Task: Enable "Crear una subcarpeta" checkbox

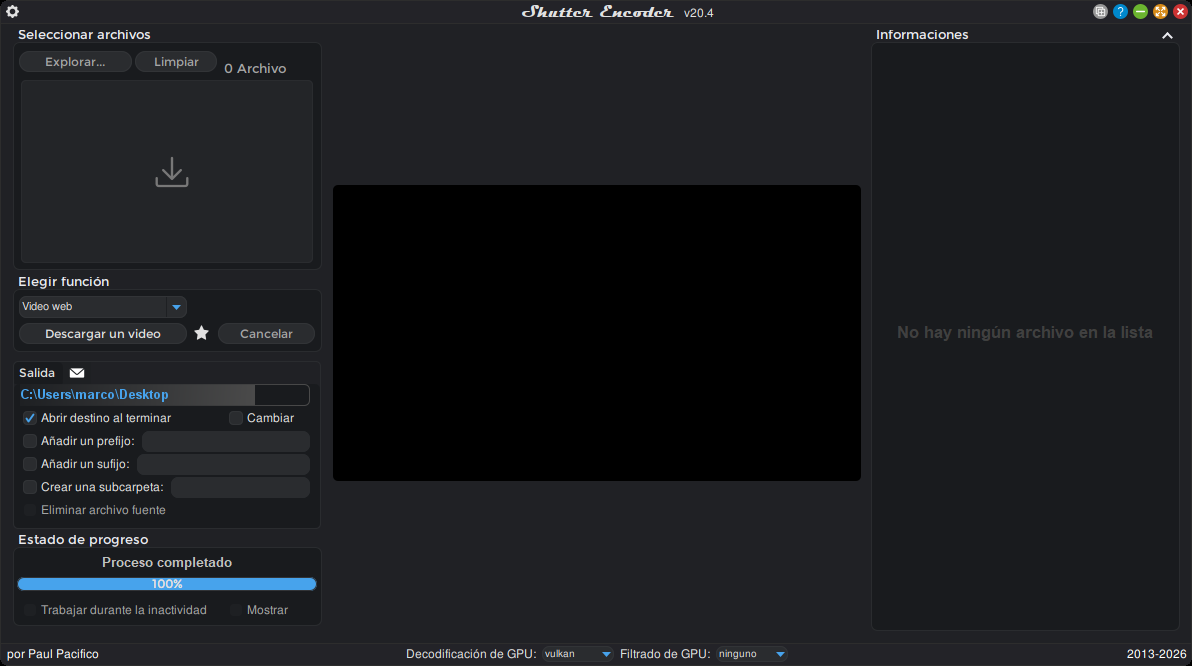Action: click(x=30, y=487)
